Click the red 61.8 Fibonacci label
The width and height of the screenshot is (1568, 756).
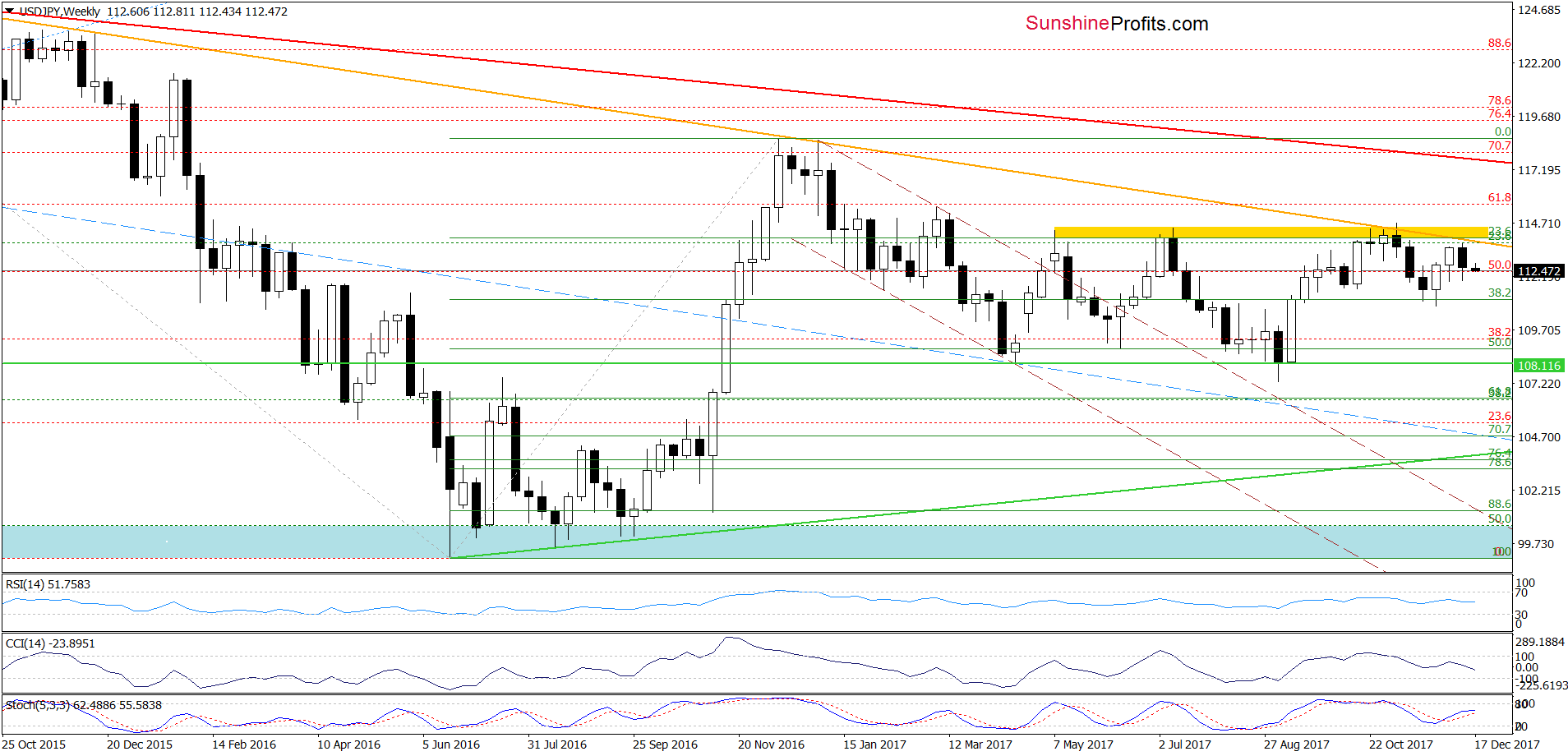[1499, 197]
